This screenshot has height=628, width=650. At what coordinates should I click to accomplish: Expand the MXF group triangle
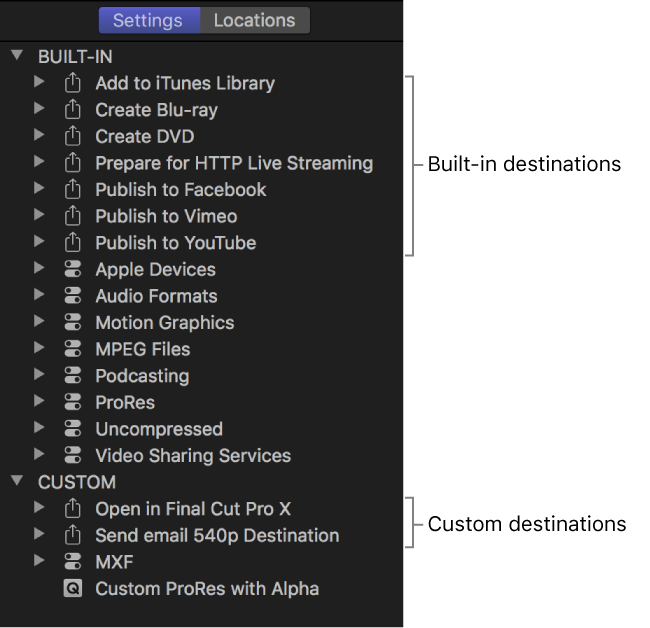39,560
